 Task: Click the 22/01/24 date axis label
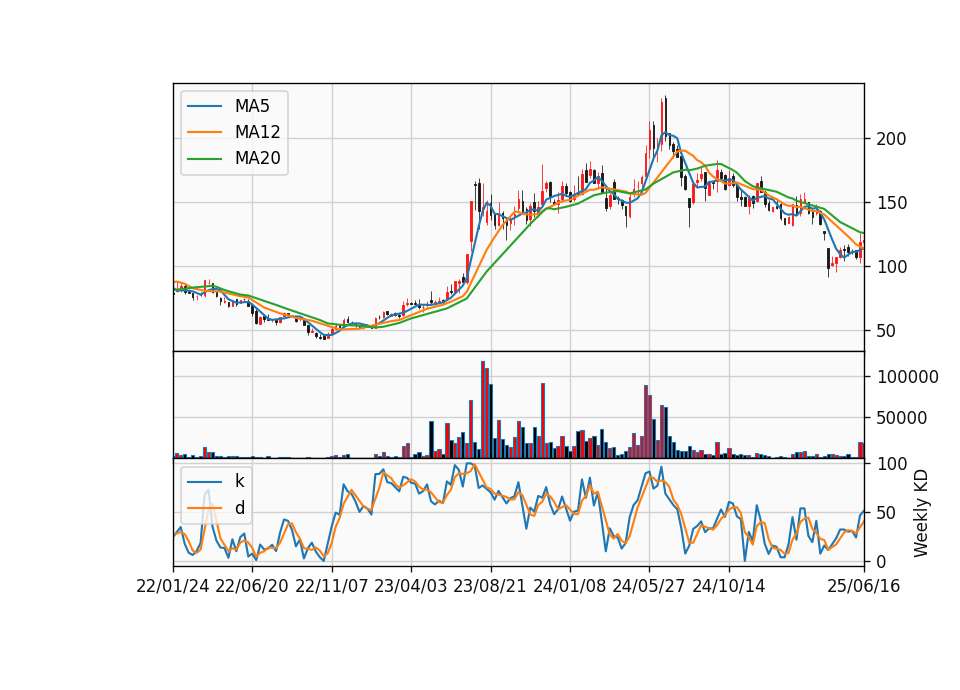173,586
